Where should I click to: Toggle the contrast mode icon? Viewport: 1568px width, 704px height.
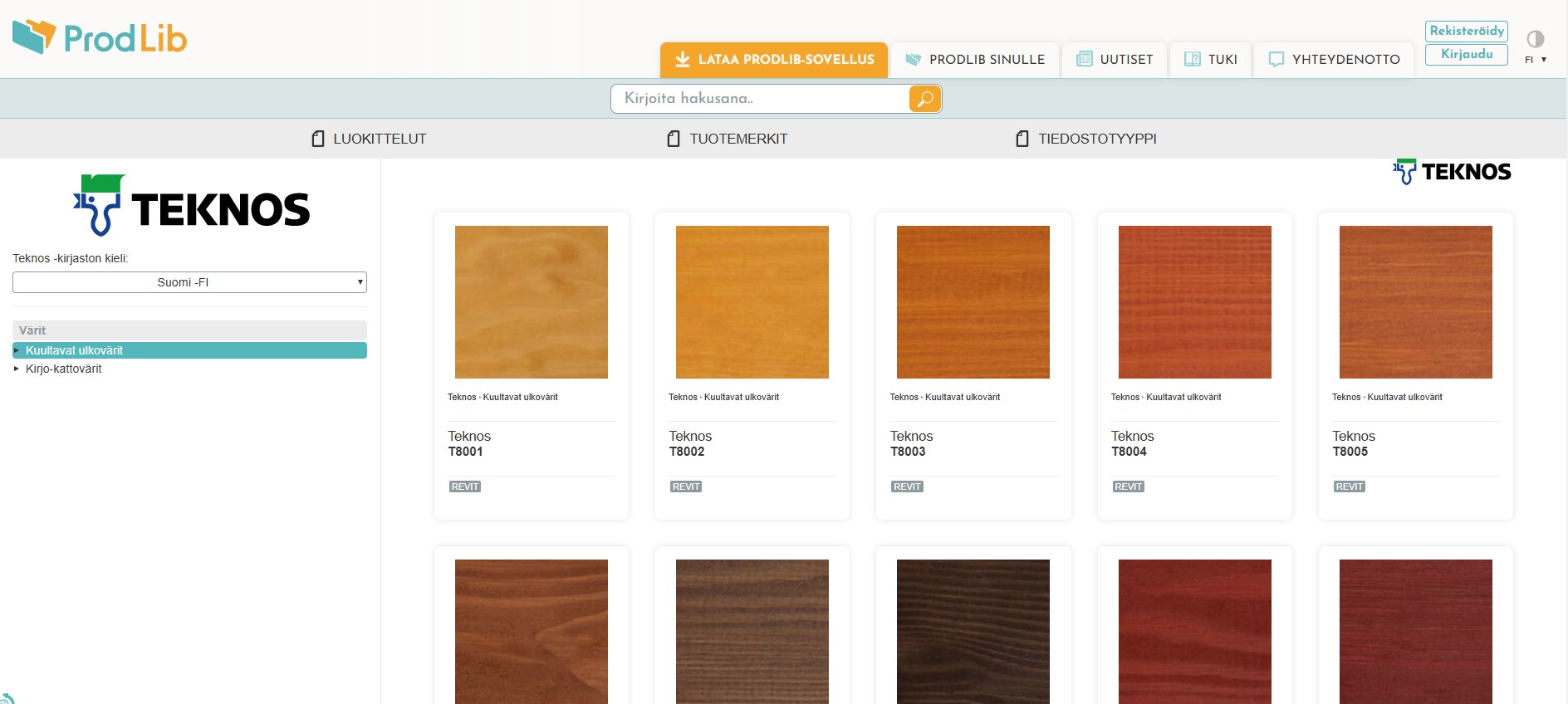pos(1536,39)
